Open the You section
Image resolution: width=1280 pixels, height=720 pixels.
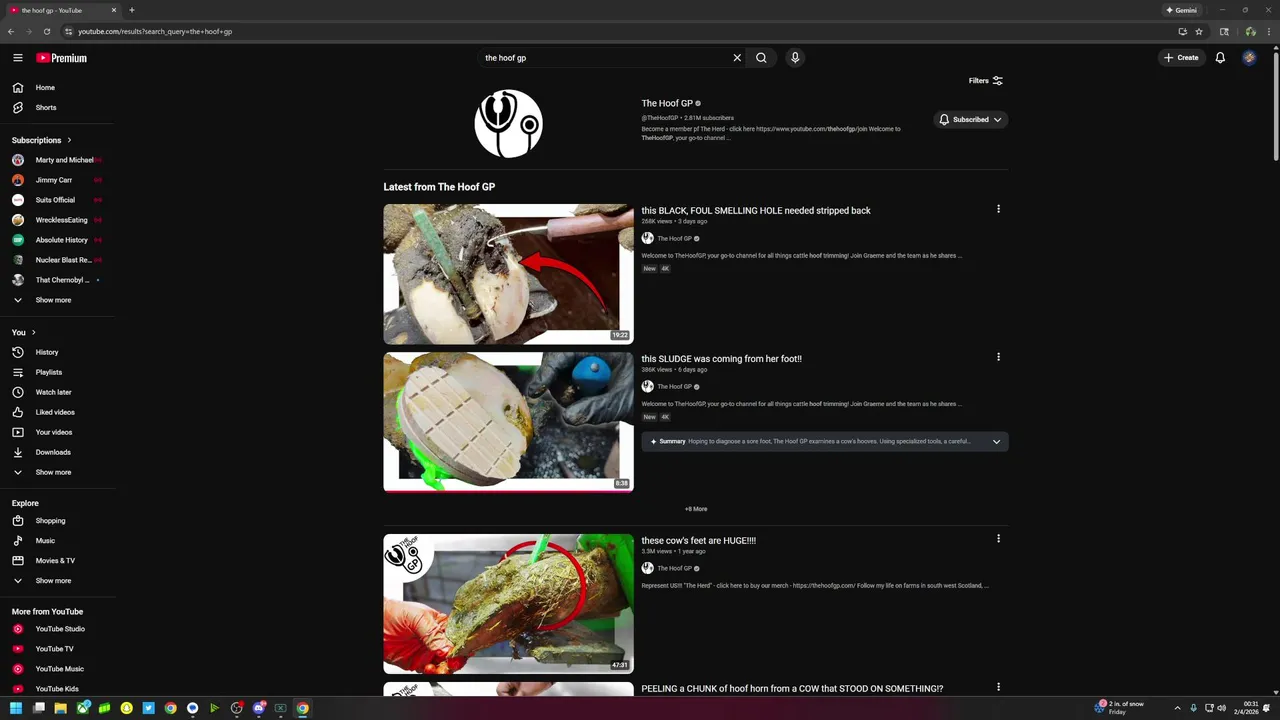click(x=24, y=332)
